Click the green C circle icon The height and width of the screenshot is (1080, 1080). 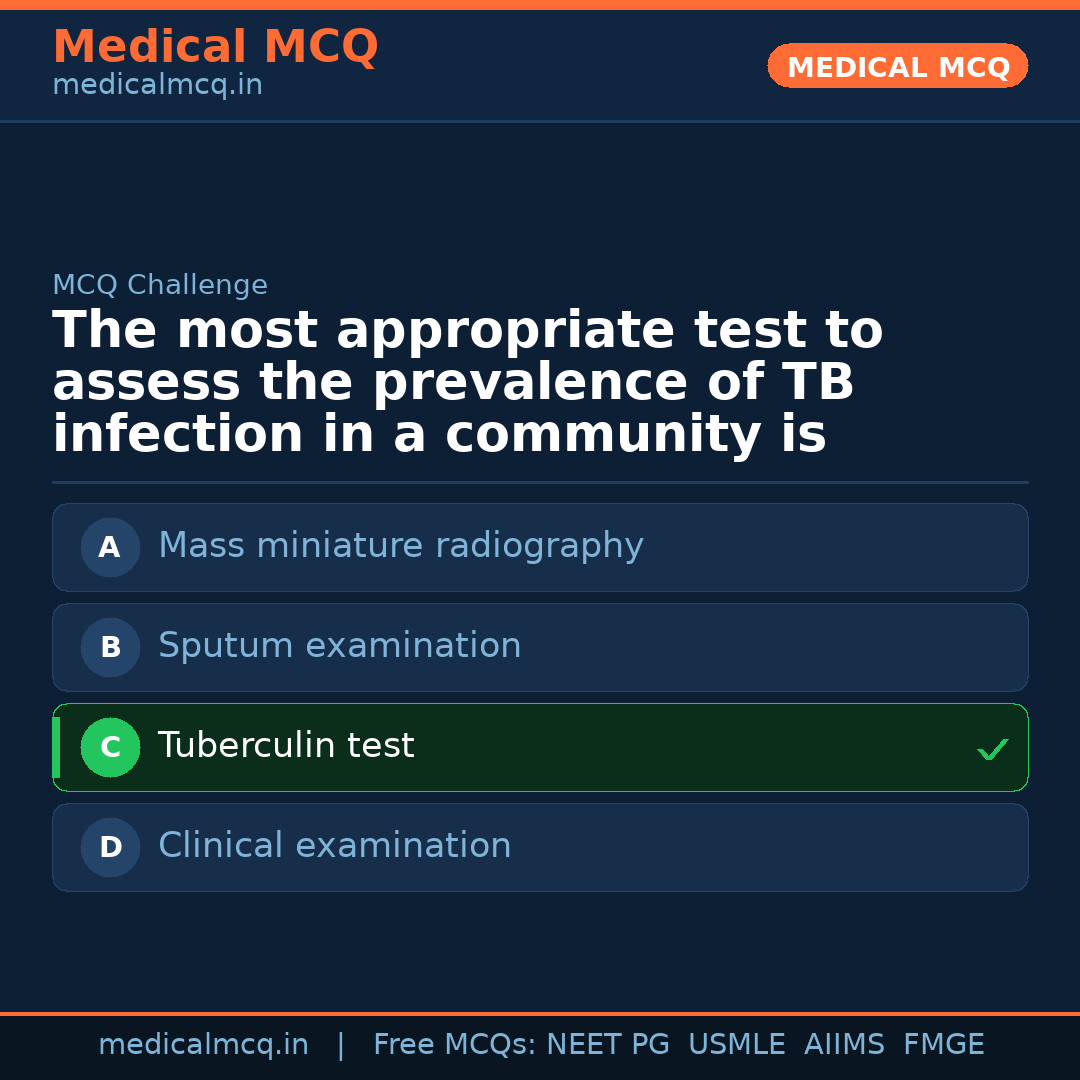click(110, 747)
